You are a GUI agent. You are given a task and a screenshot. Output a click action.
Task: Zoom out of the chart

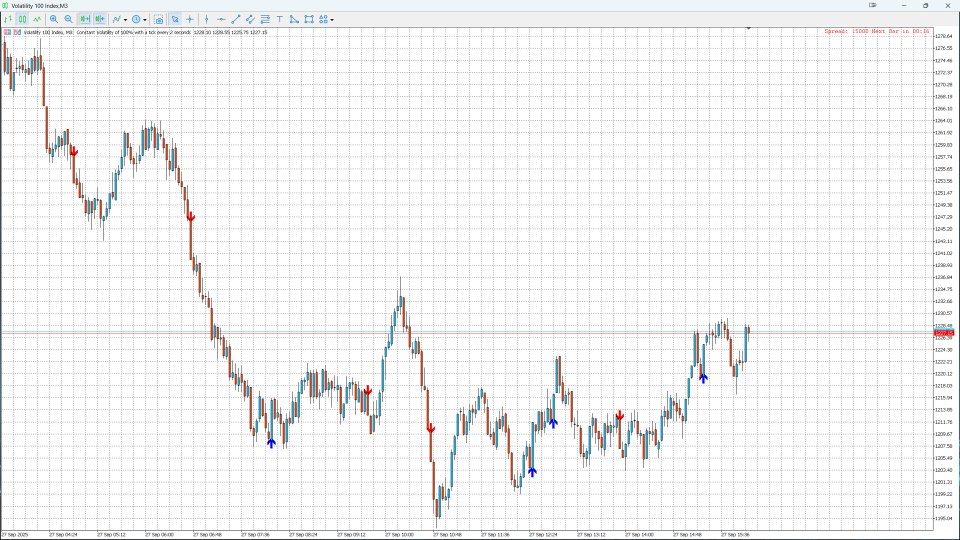point(69,20)
